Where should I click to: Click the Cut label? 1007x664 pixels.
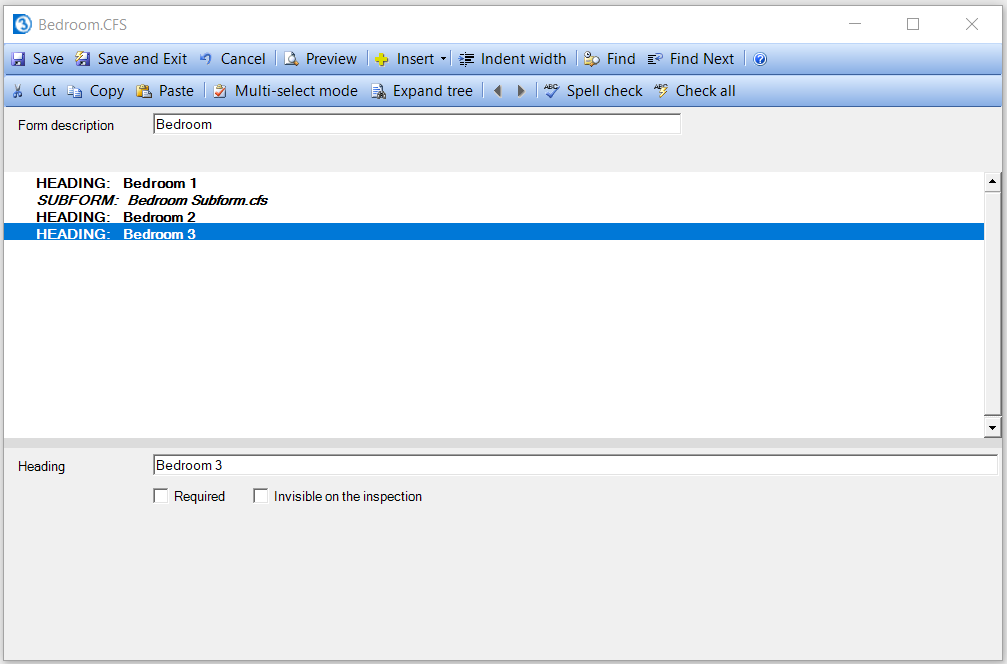[44, 91]
